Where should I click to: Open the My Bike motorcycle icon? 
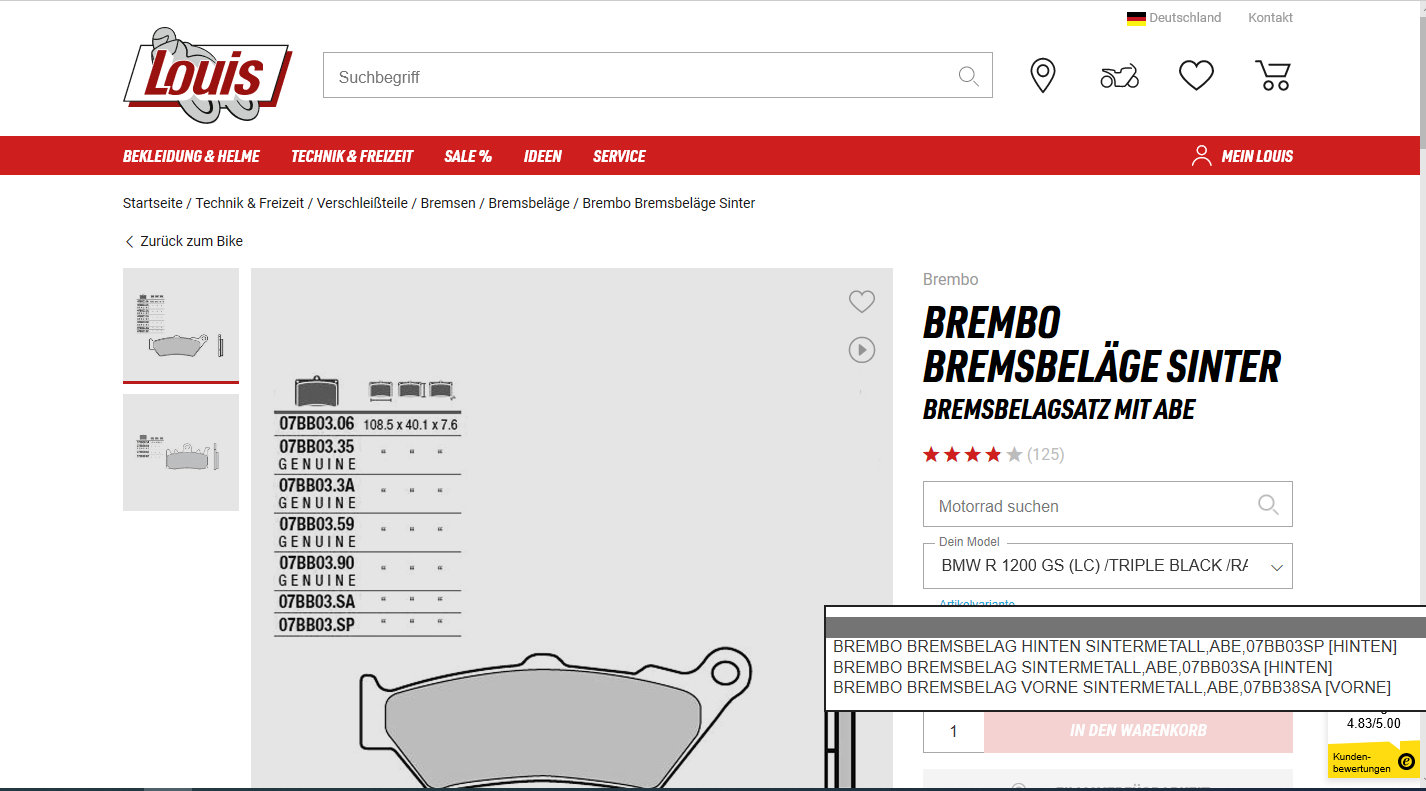[x=1119, y=76]
